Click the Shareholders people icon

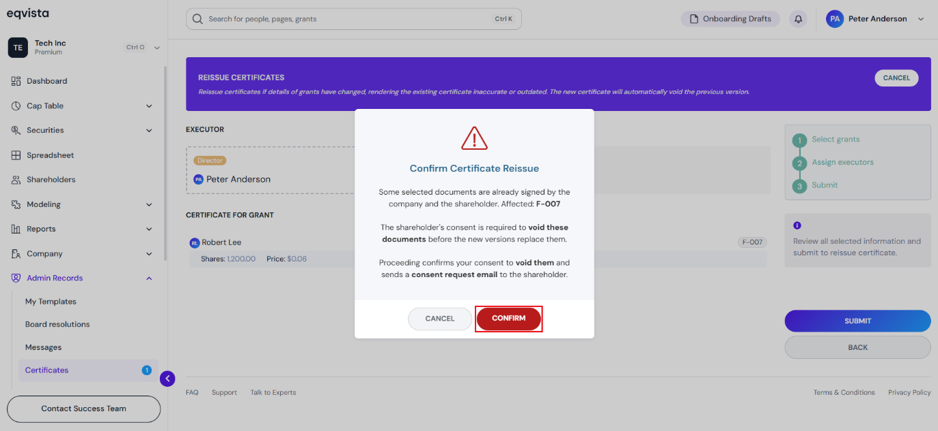tap(16, 180)
